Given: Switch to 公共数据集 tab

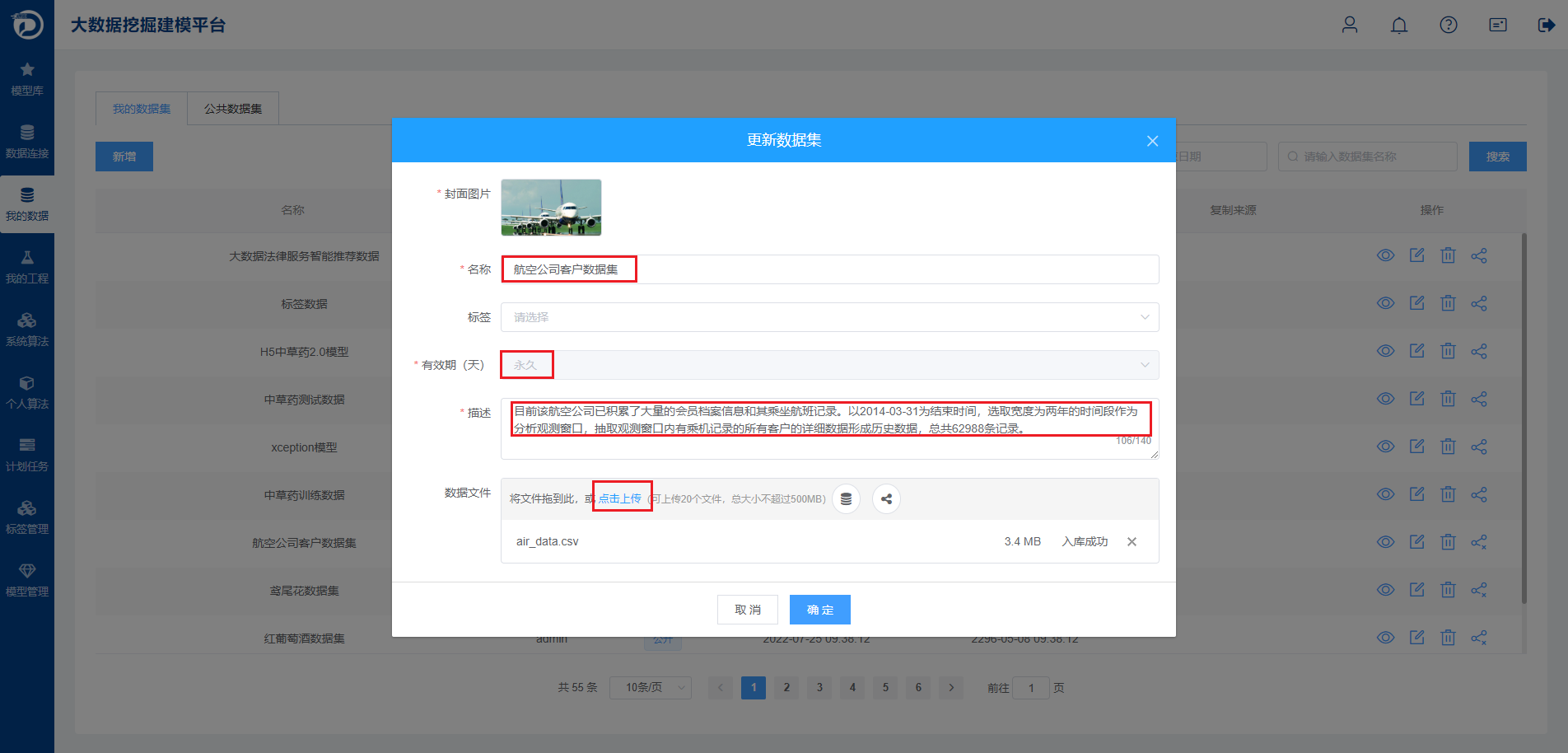Looking at the screenshot, I should [233, 109].
